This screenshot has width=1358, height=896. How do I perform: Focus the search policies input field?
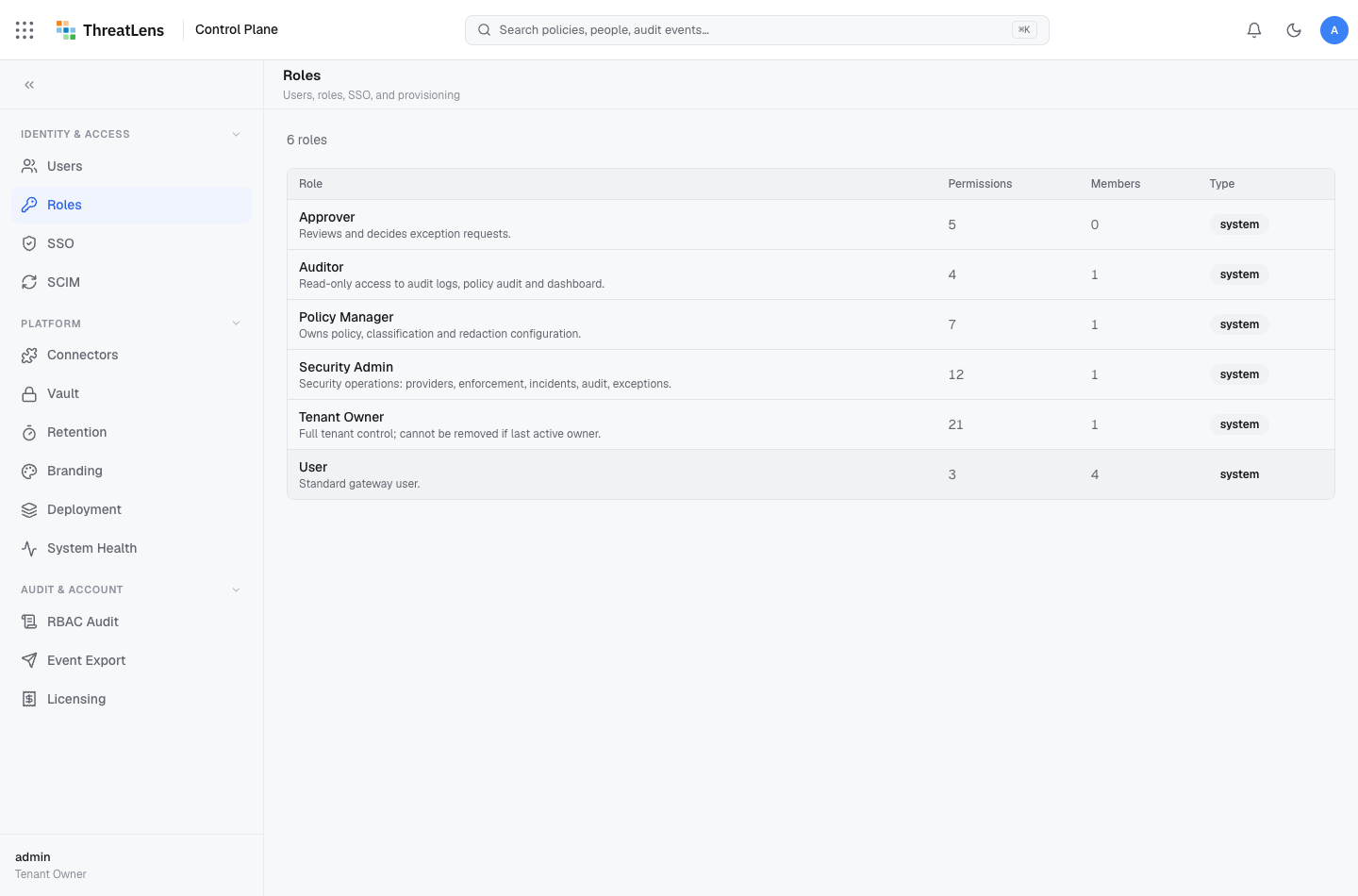756,30
